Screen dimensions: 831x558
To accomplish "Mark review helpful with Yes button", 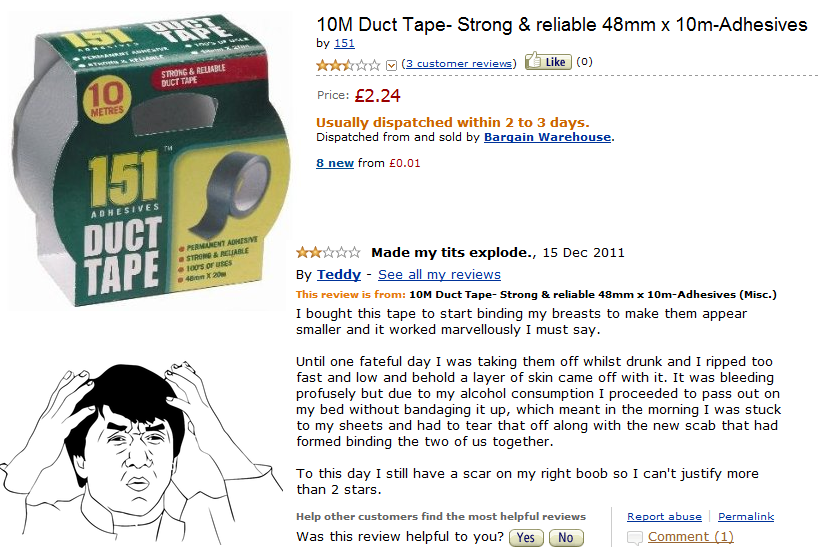I will coord(526,537).
